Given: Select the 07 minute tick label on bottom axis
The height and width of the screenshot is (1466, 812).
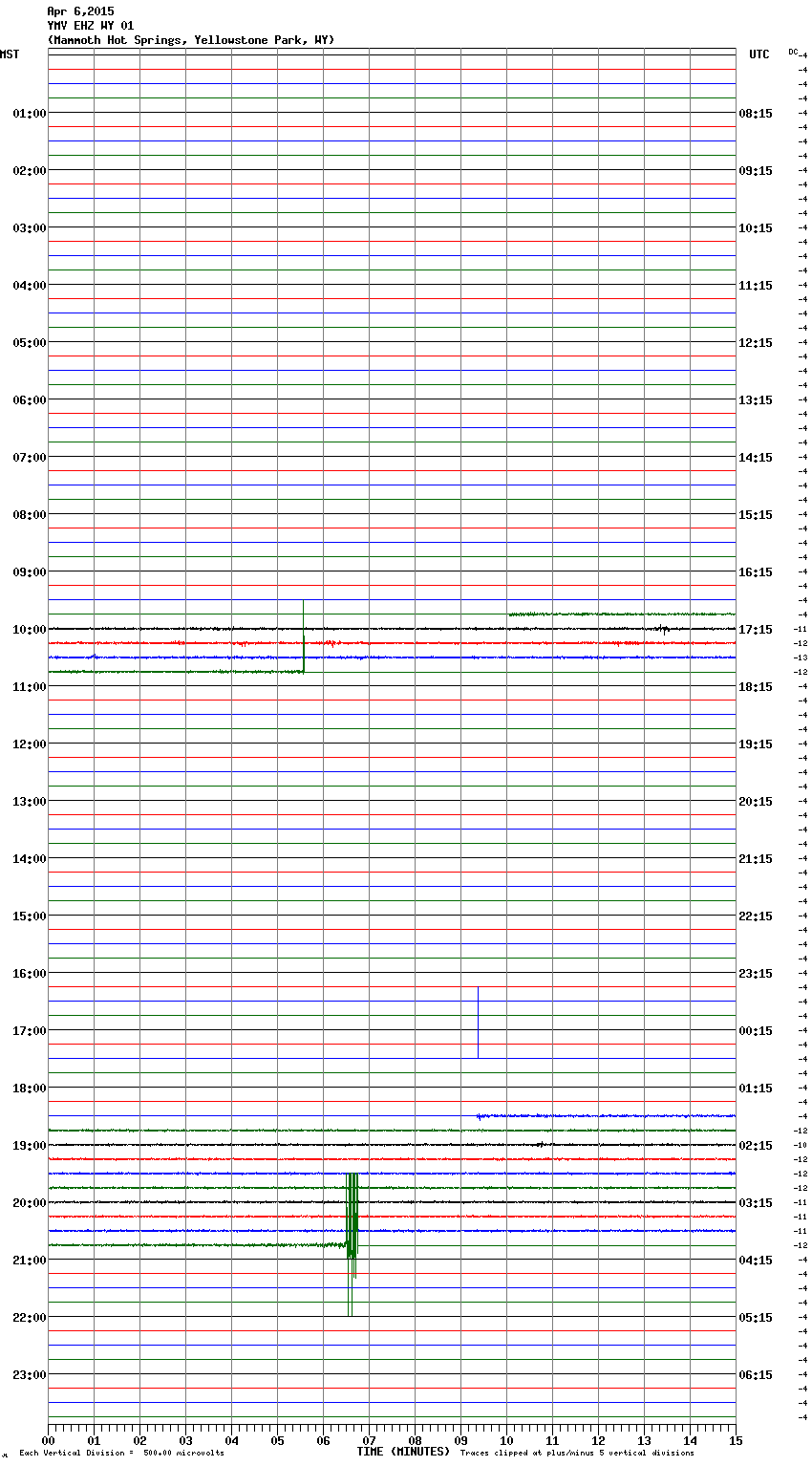Looking at the screenshot, I should coord(369,1440).
